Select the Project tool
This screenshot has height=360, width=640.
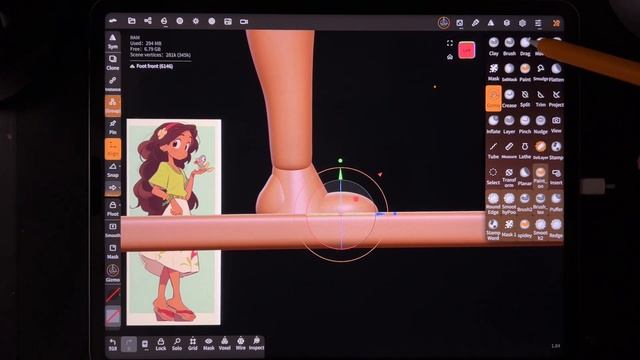pyautogui.click(x=556, y=98)
